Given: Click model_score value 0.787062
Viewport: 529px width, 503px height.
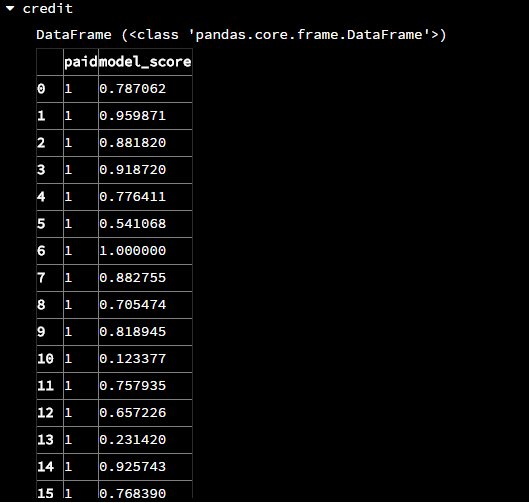Looking at the screenshot, I should [x=133, y=89].
